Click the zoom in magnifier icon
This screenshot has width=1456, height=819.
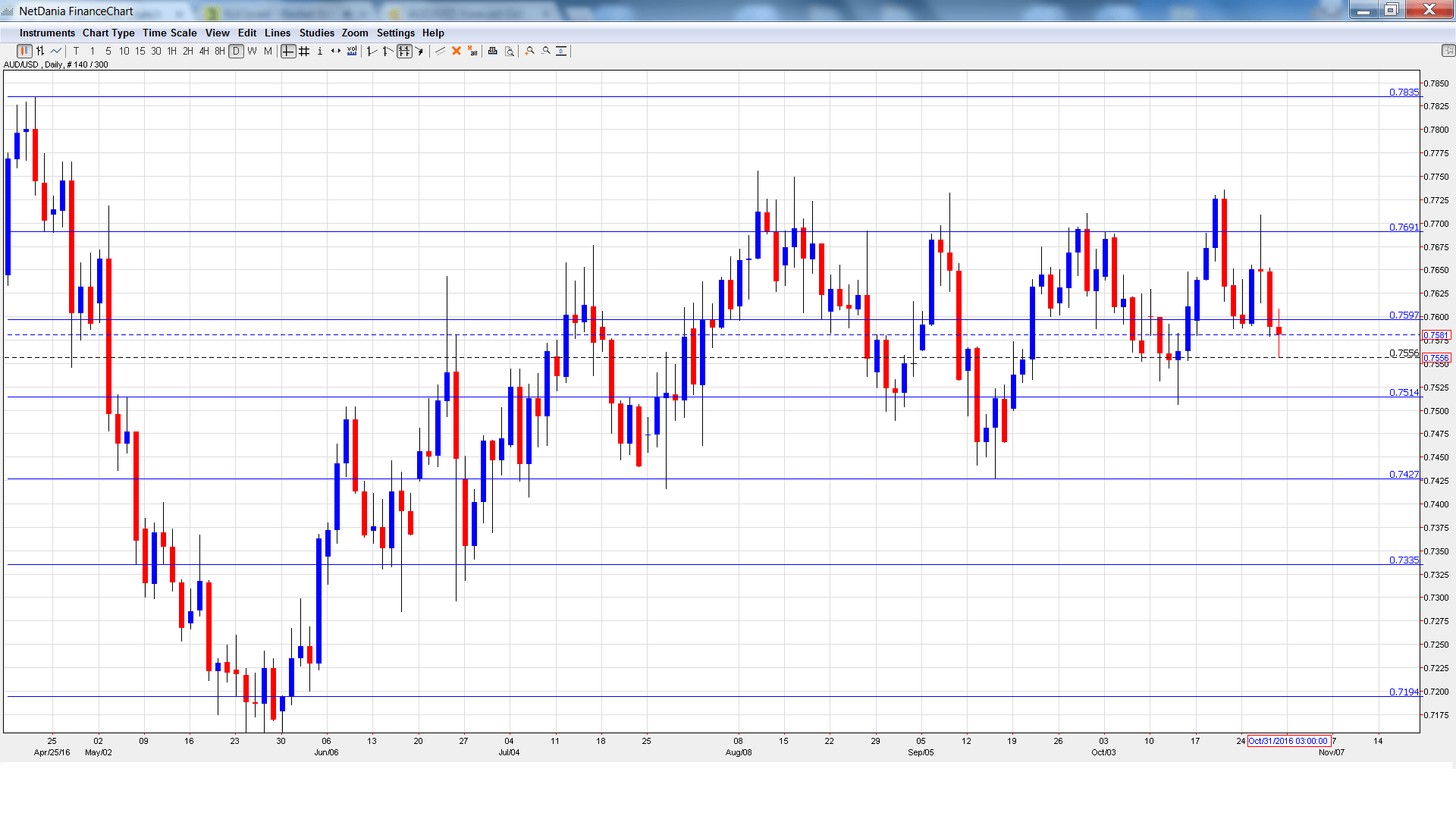pos(530,51)
